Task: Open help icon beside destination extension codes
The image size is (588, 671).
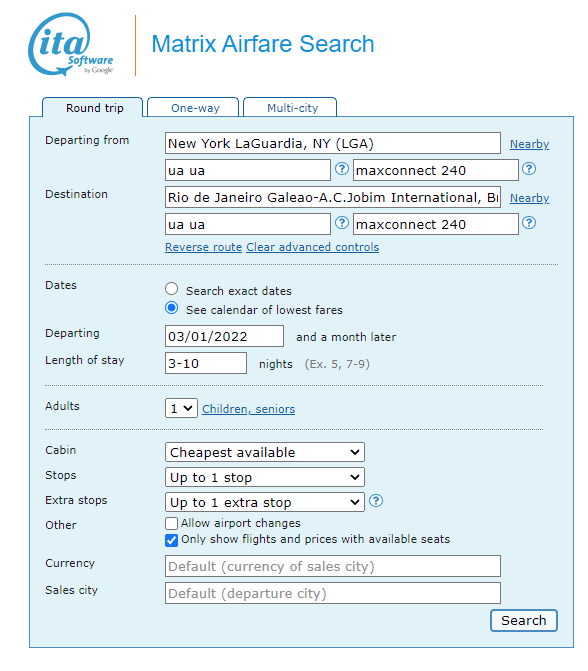Action: (x=529, y=223)
